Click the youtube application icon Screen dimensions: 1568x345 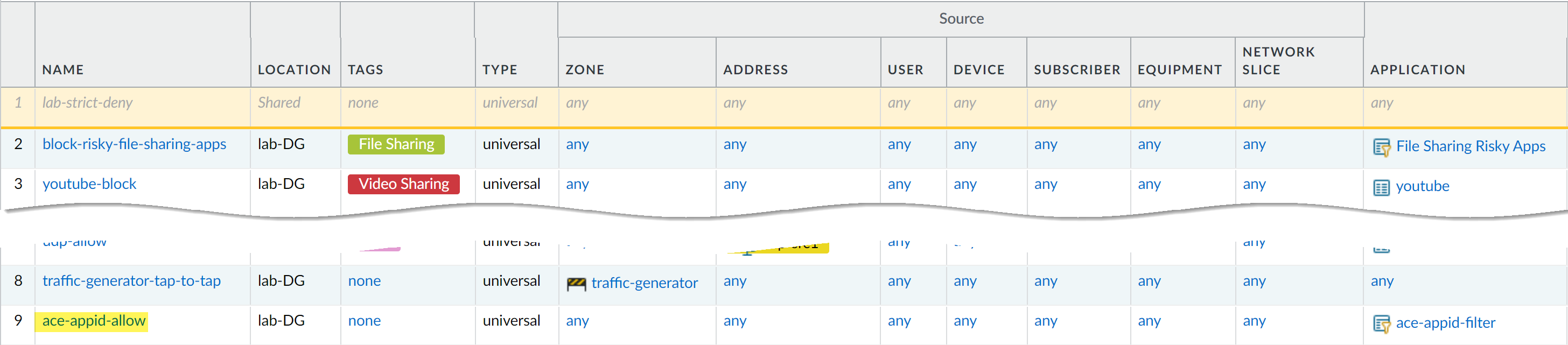(1381, 187)
